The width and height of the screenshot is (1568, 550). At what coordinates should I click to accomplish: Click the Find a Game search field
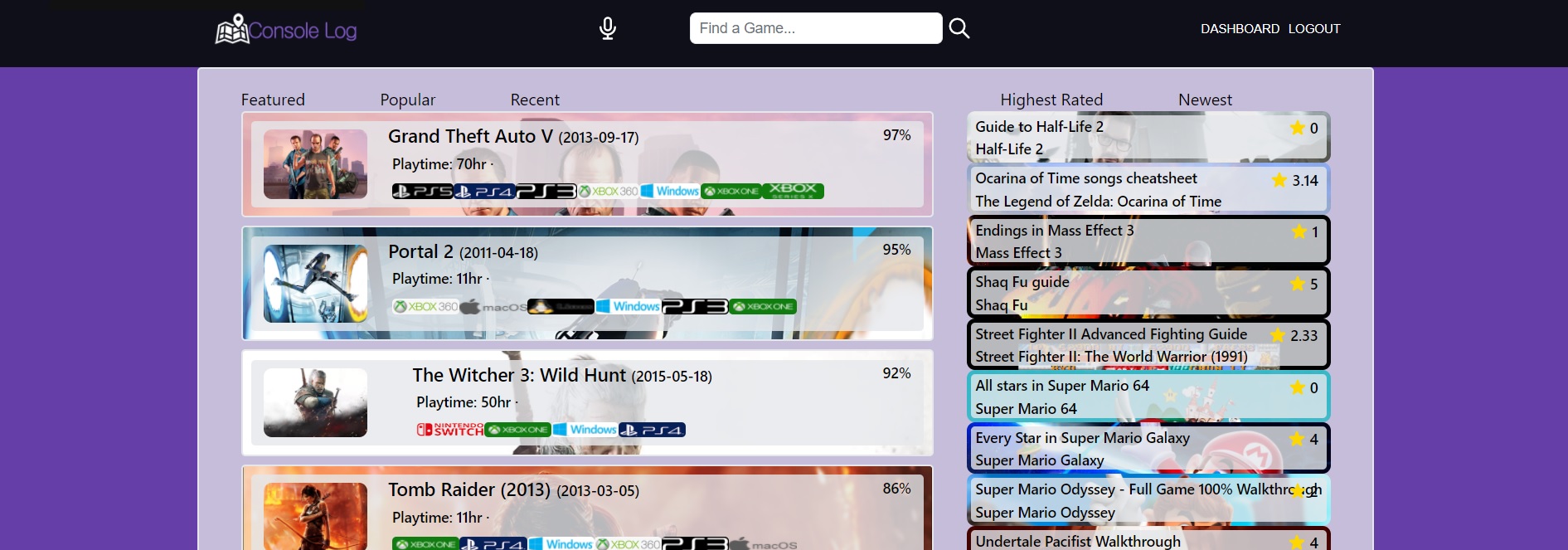816,28
